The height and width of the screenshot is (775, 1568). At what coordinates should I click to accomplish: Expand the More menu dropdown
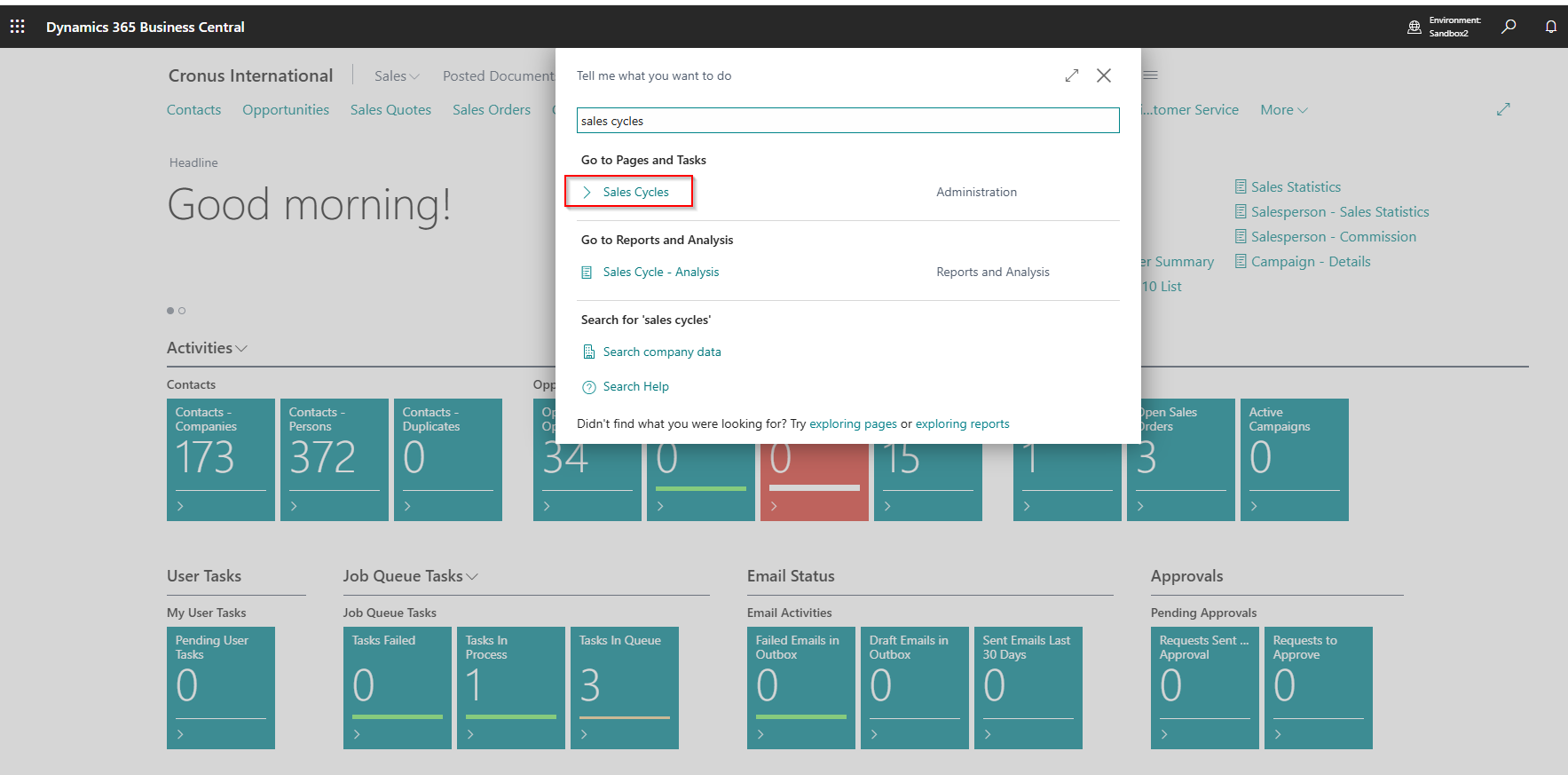tap(1284, 110)
